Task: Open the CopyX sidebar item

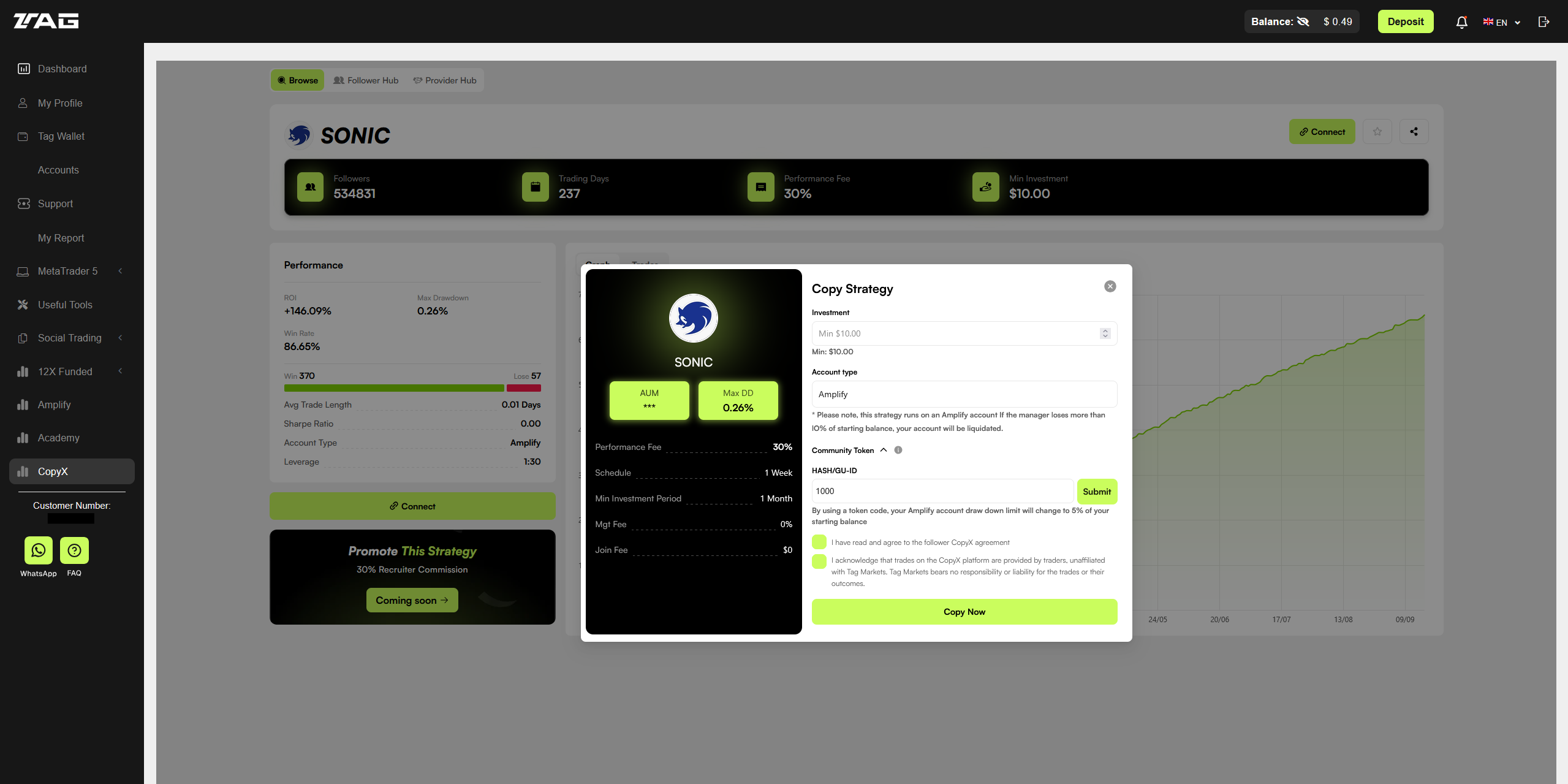Action: 72,471
